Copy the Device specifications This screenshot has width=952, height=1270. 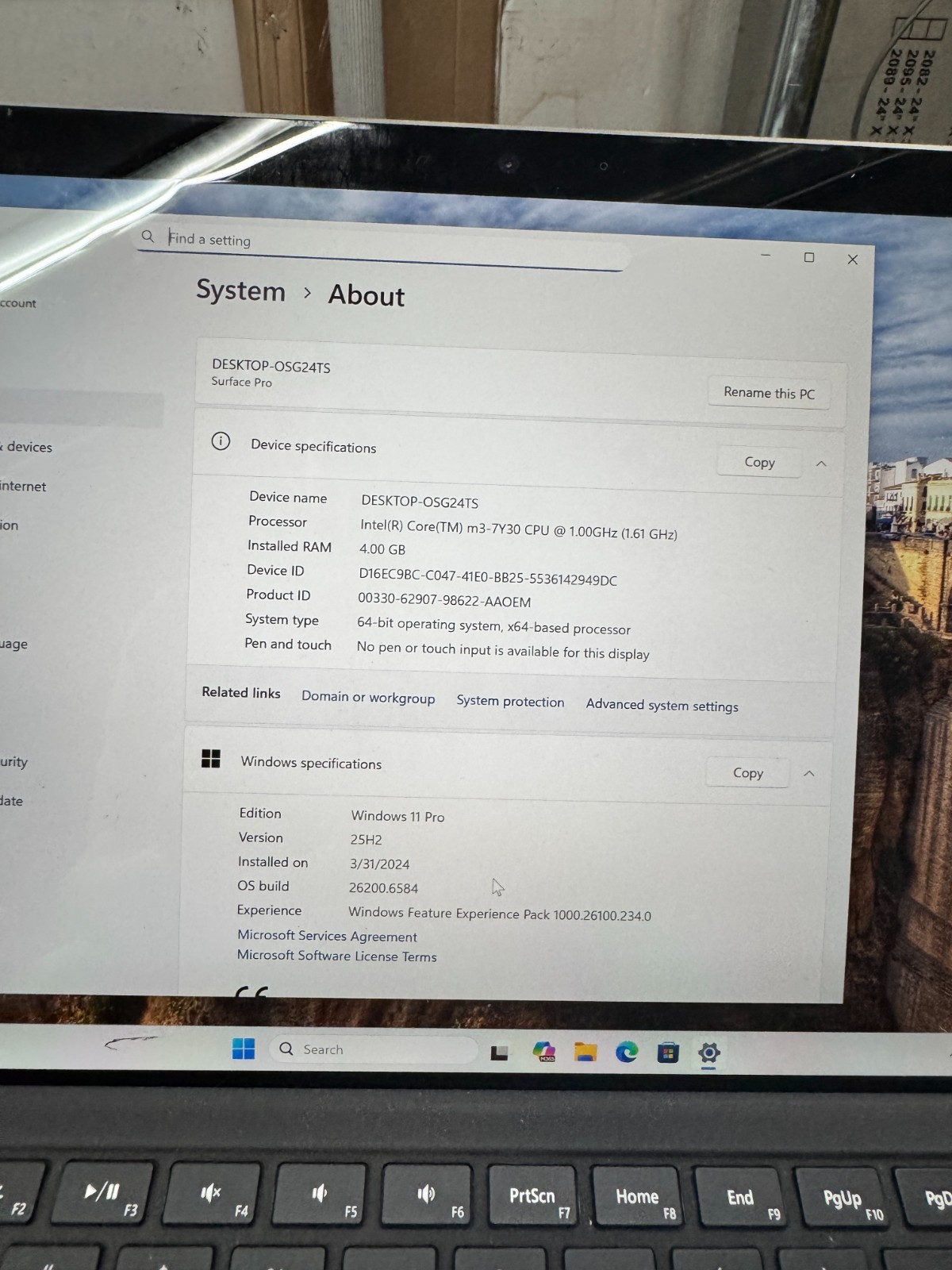tap(759, 462)
